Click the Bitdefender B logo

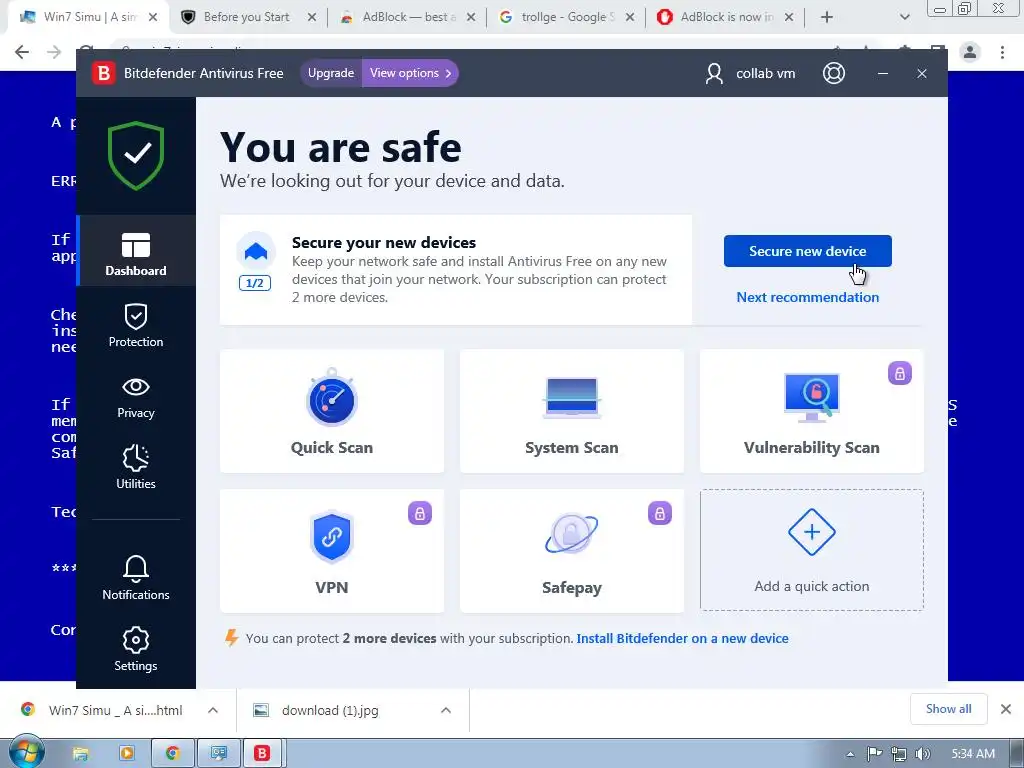[x=103, y=73]
